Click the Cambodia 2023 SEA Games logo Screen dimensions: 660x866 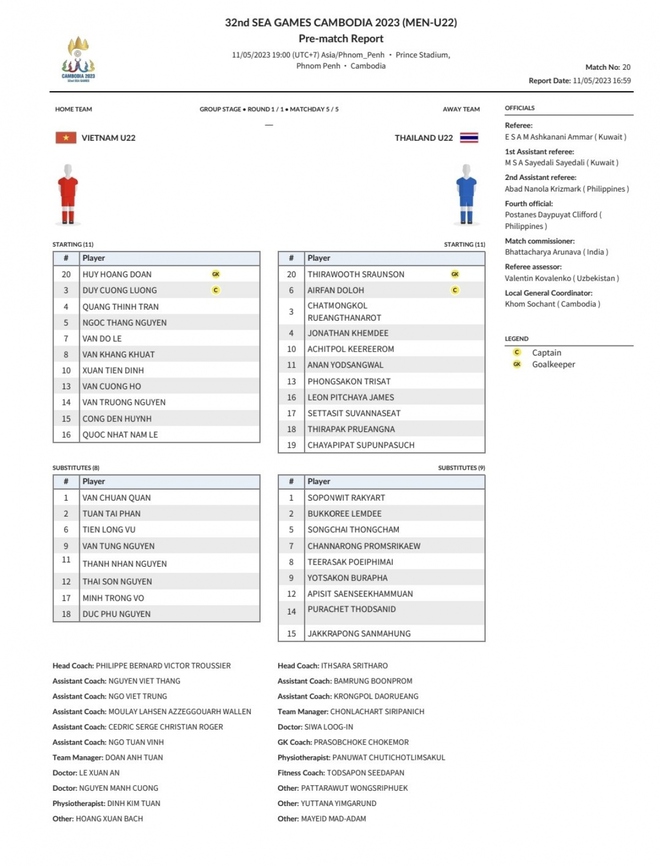[78, 59]
